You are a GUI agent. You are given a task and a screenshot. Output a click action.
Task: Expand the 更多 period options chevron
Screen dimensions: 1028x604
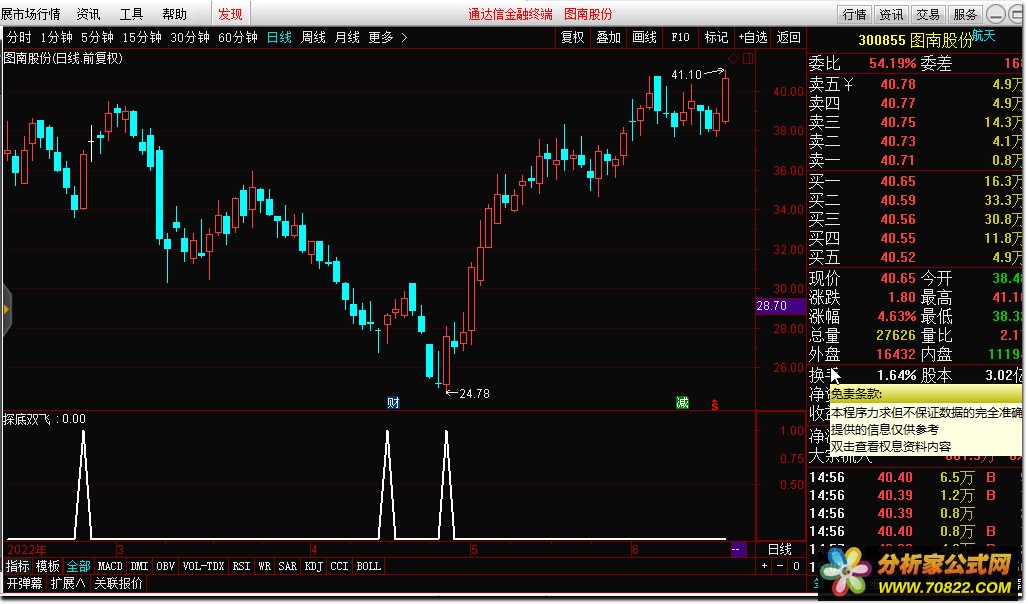[x=404, y=38]
